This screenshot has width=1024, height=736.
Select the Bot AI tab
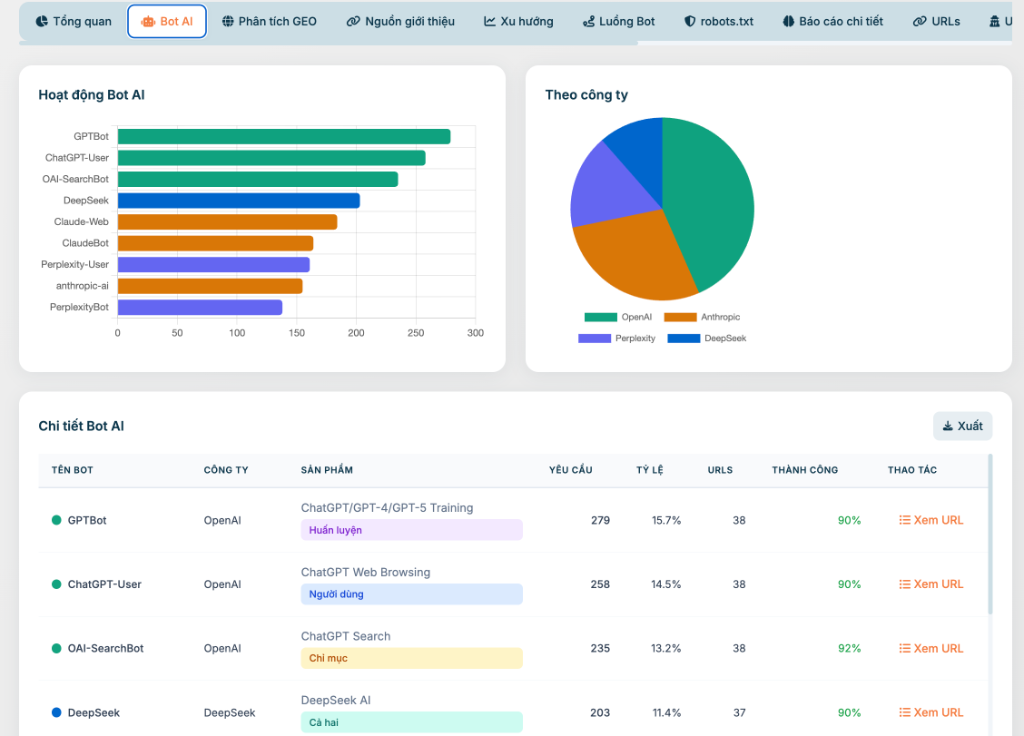167,22
